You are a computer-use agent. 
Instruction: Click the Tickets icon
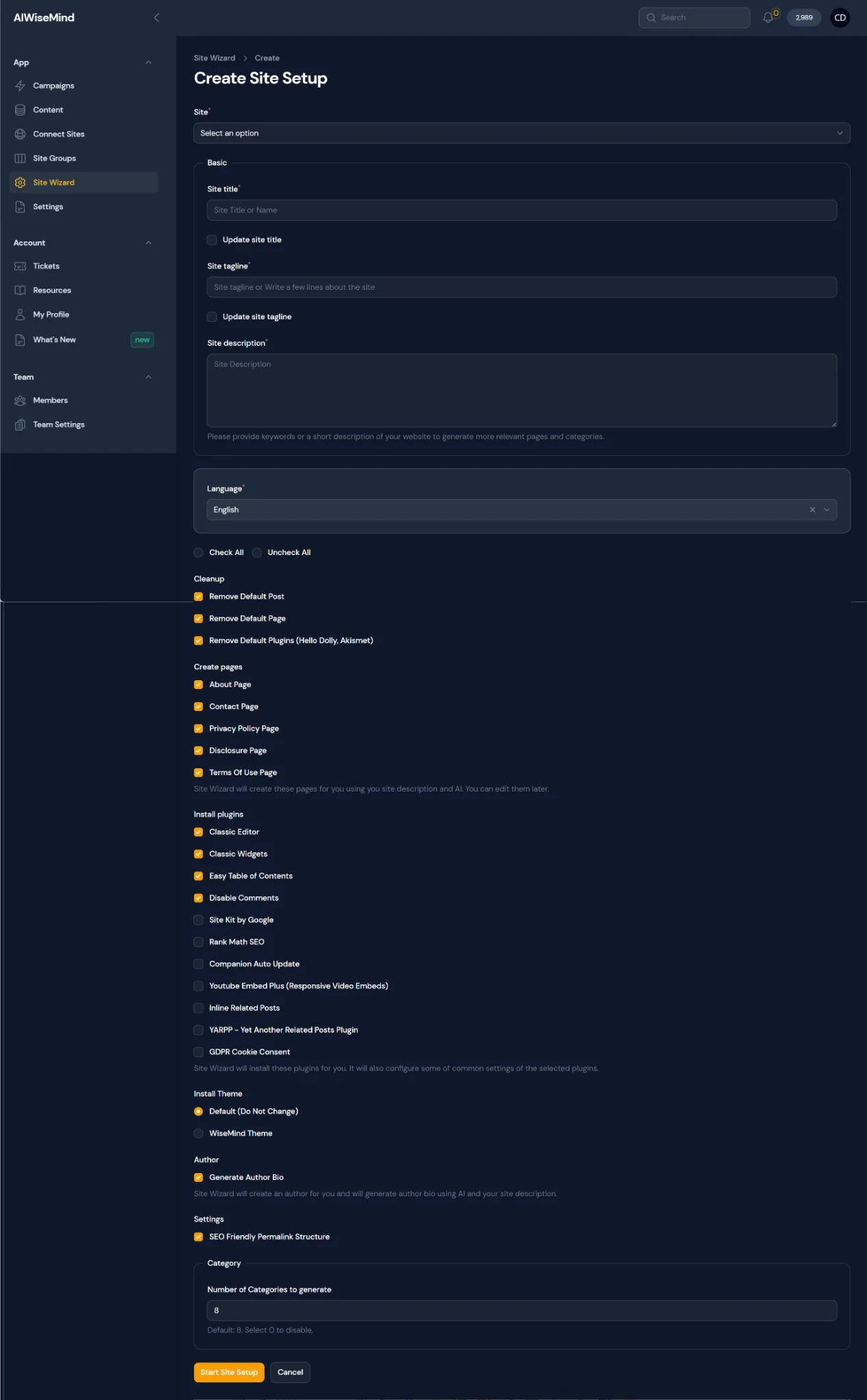[x=21, y=267]
